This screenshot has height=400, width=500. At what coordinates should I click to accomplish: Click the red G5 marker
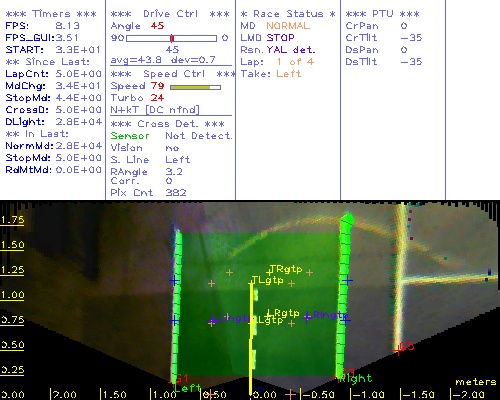(x=406, y=347)
